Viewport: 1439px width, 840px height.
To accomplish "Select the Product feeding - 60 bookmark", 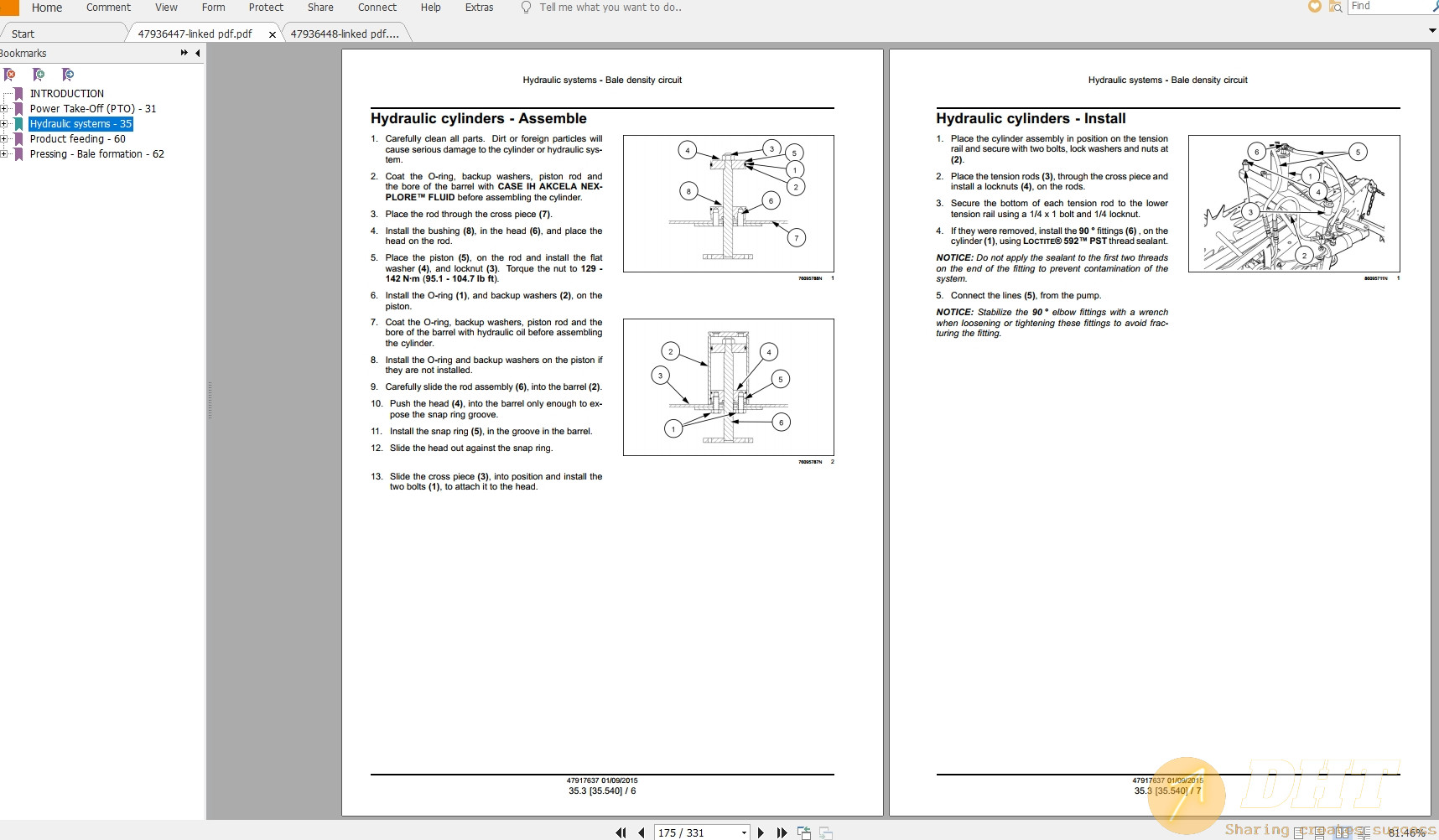I will click(x=78, y=138).
